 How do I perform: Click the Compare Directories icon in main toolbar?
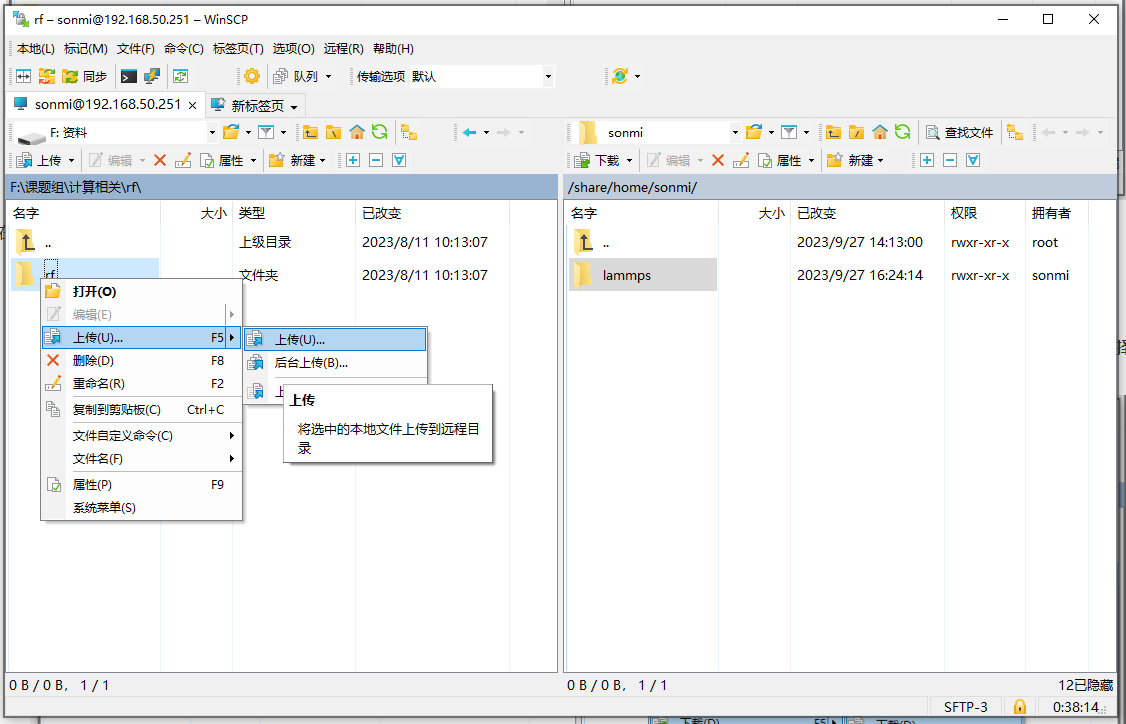pos(23,76)
